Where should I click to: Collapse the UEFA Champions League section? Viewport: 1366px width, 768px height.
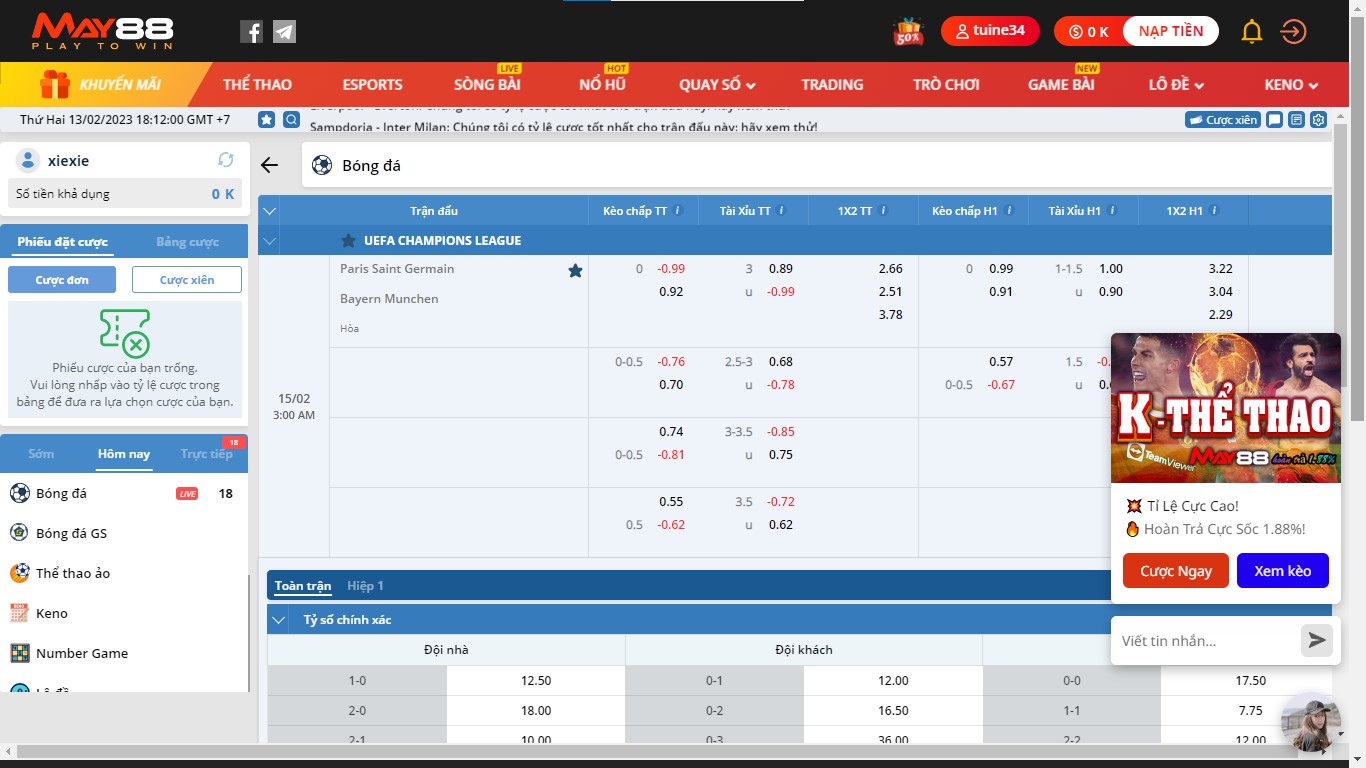tap(268, 241)
